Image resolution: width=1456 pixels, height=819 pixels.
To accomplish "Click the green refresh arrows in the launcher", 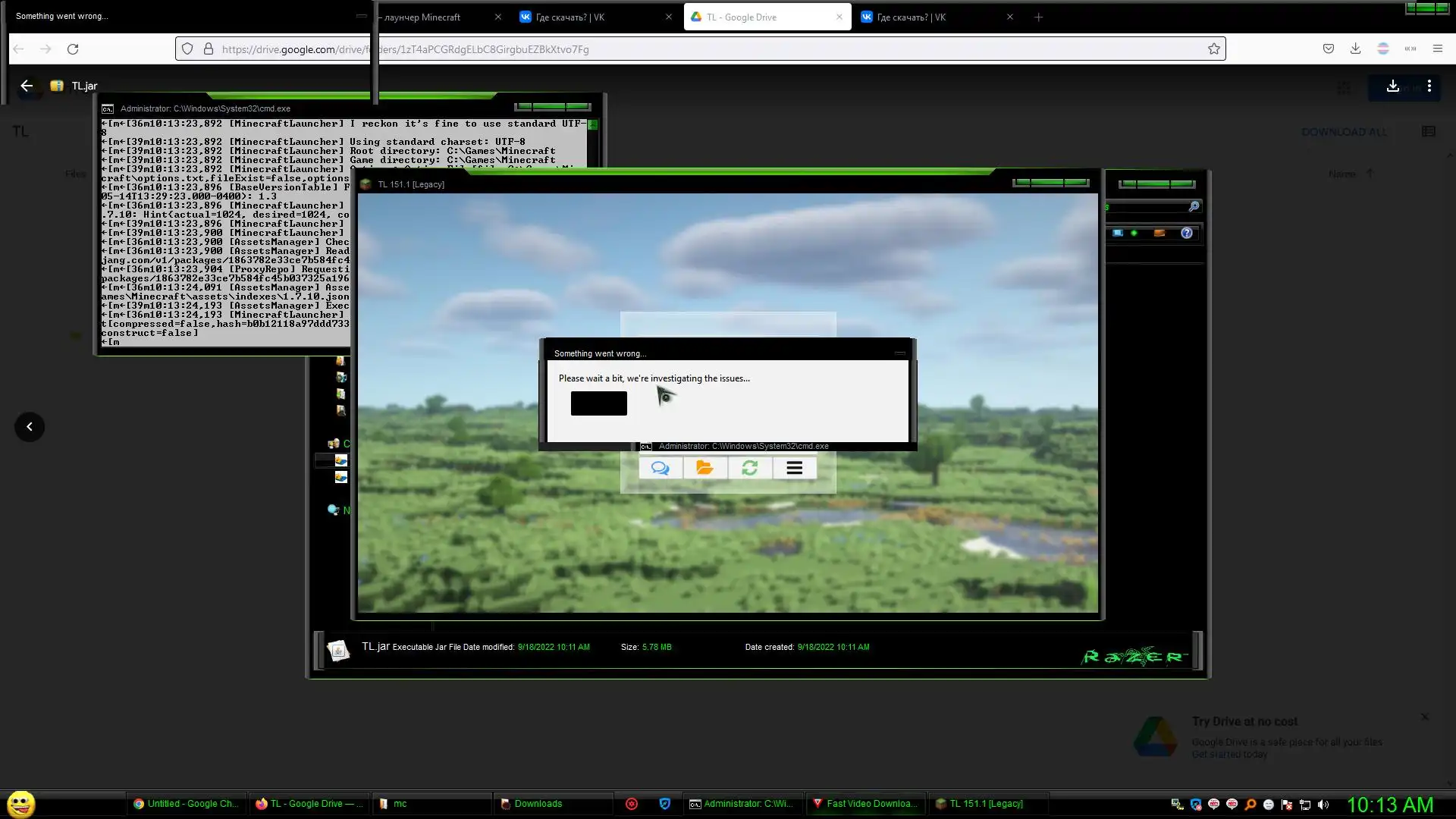I will [x=749, y=468].
